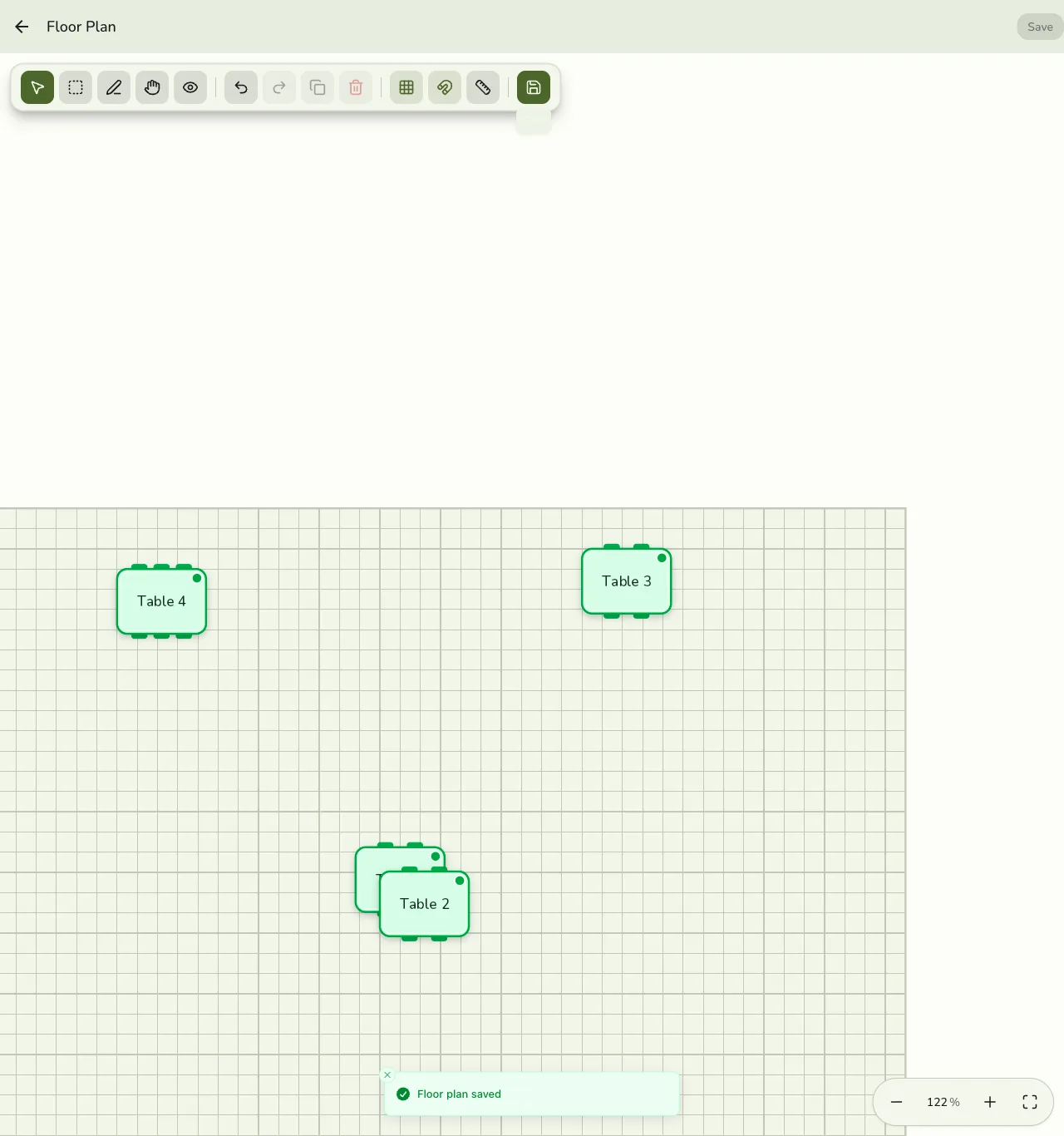
Task: Undo the last change
Action: click(241, 87)
